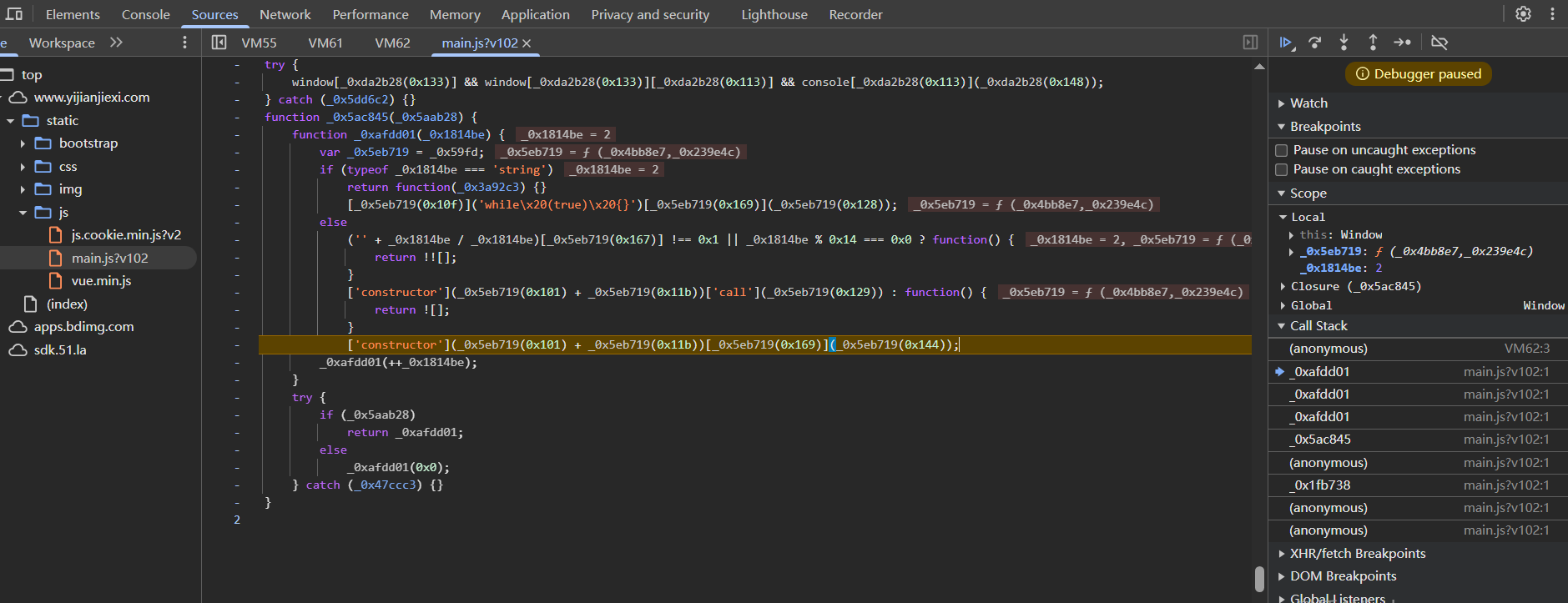Resume script execution in debugger

tap(1286, 43)
